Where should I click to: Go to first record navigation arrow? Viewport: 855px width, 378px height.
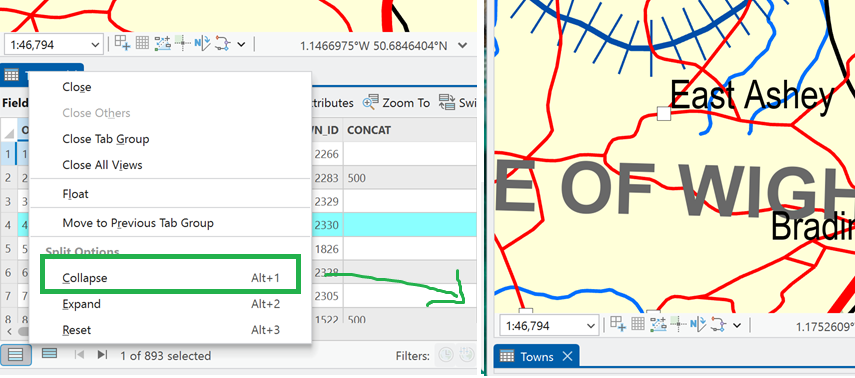coord(79,355)
